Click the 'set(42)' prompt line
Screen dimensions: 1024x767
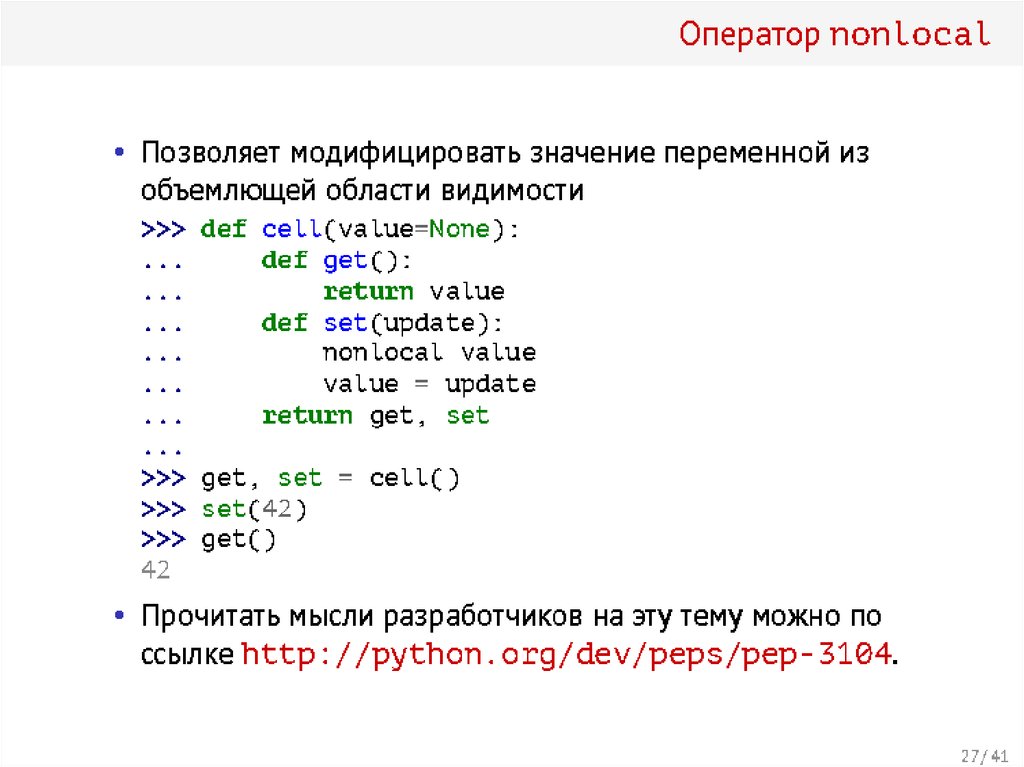[x=224, y=509]
